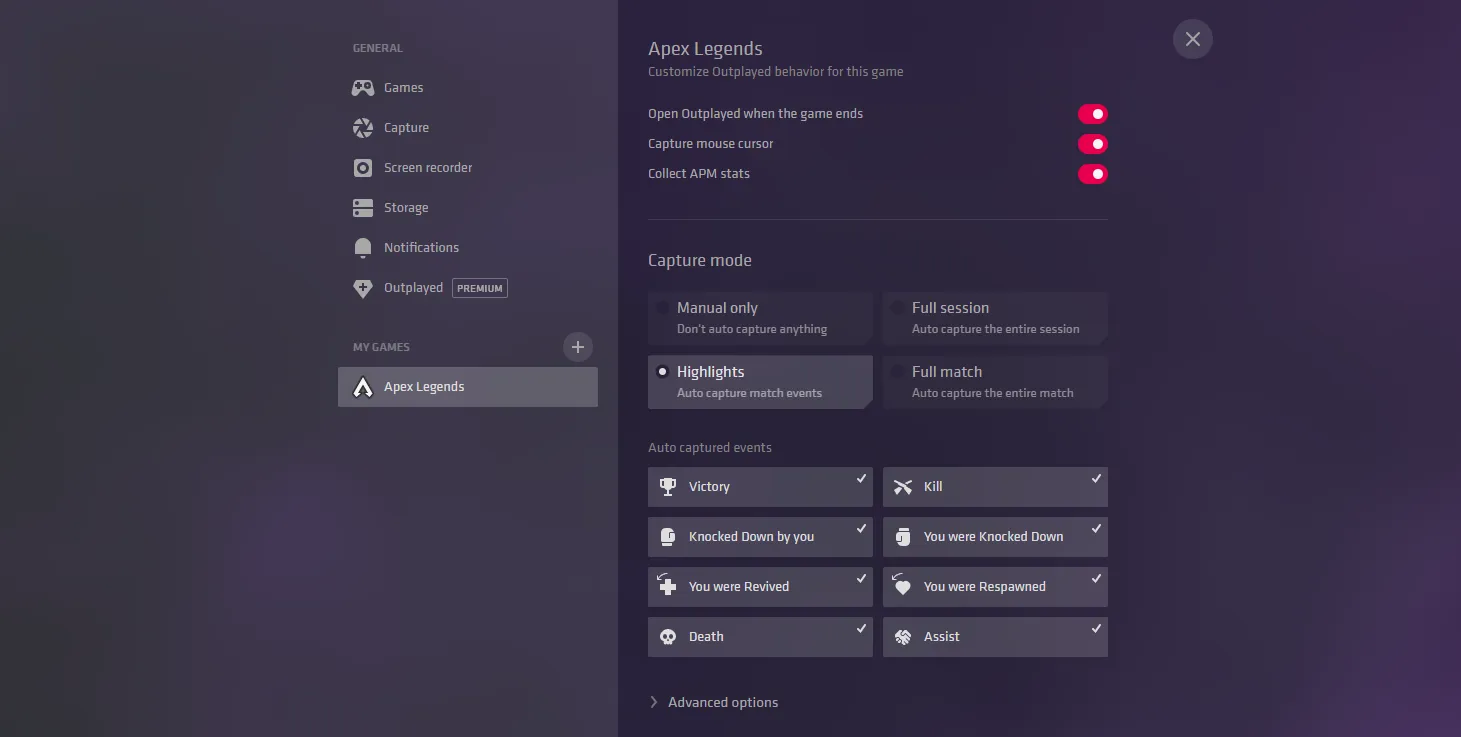Select the Highlights capture mode
The image size is (1461, 737).
760,382
